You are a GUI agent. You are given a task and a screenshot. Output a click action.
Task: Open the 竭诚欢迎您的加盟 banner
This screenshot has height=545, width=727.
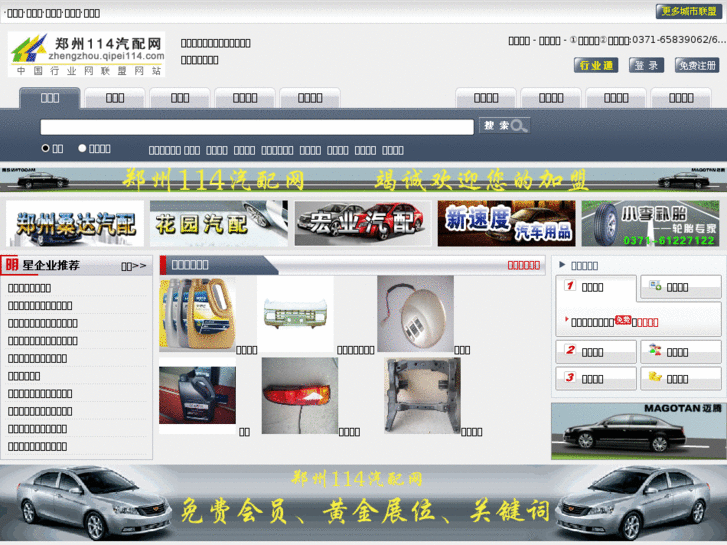point(364,180)
